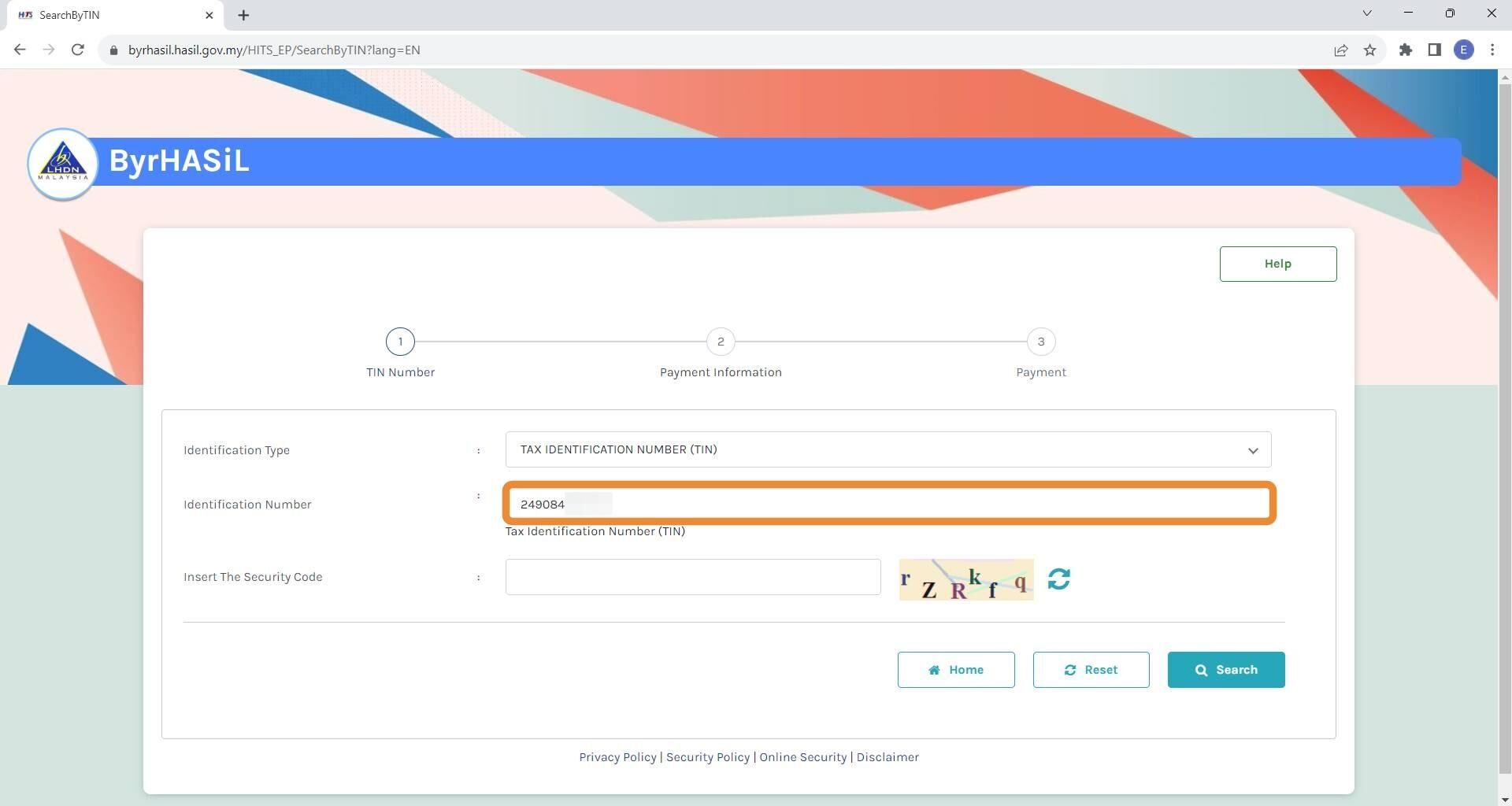
Task: Refresh the security code captcha
Action: coord(1059,579)
